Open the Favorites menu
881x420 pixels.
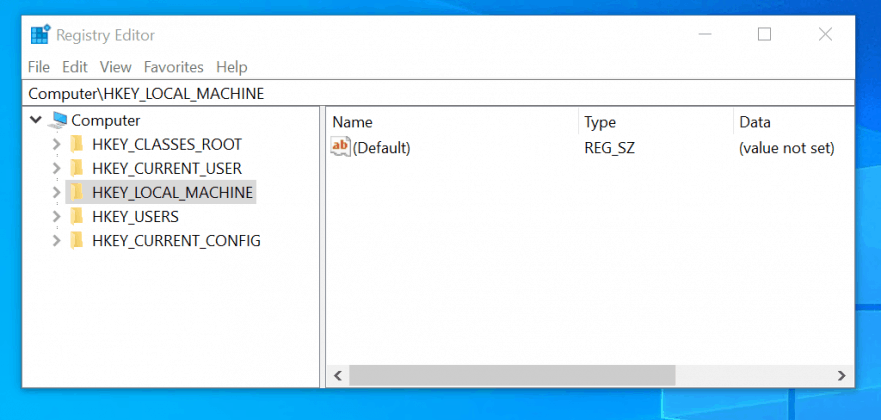(x=173, y=67)
